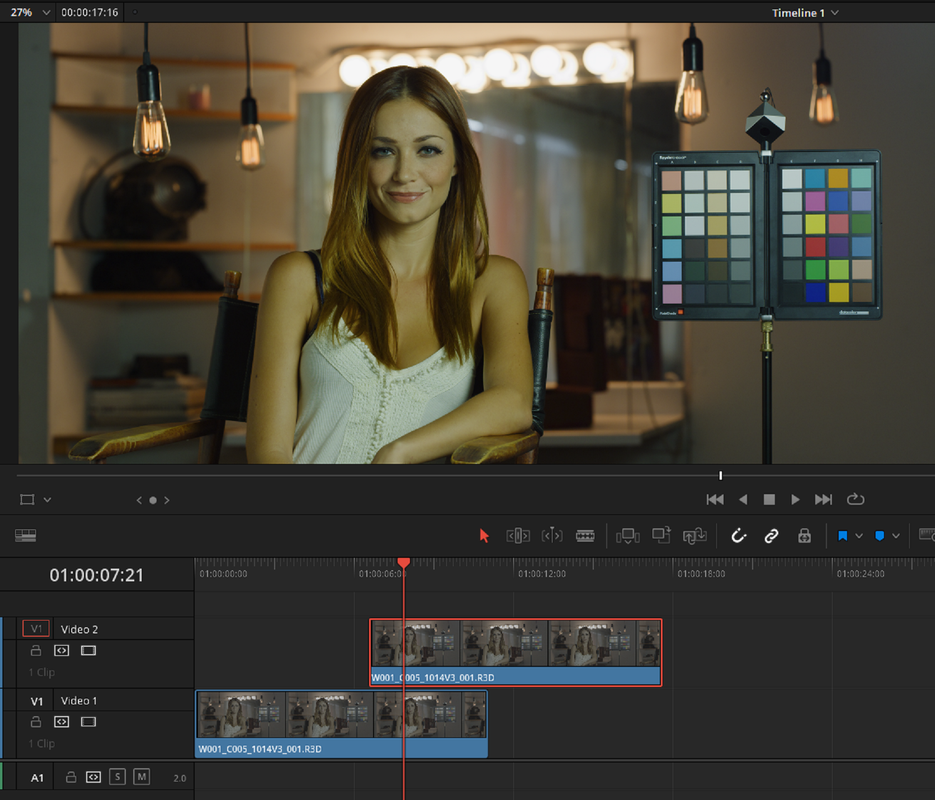935x800 pixels.
Task: Play the timeline in reverse
Action: (743, 500)
